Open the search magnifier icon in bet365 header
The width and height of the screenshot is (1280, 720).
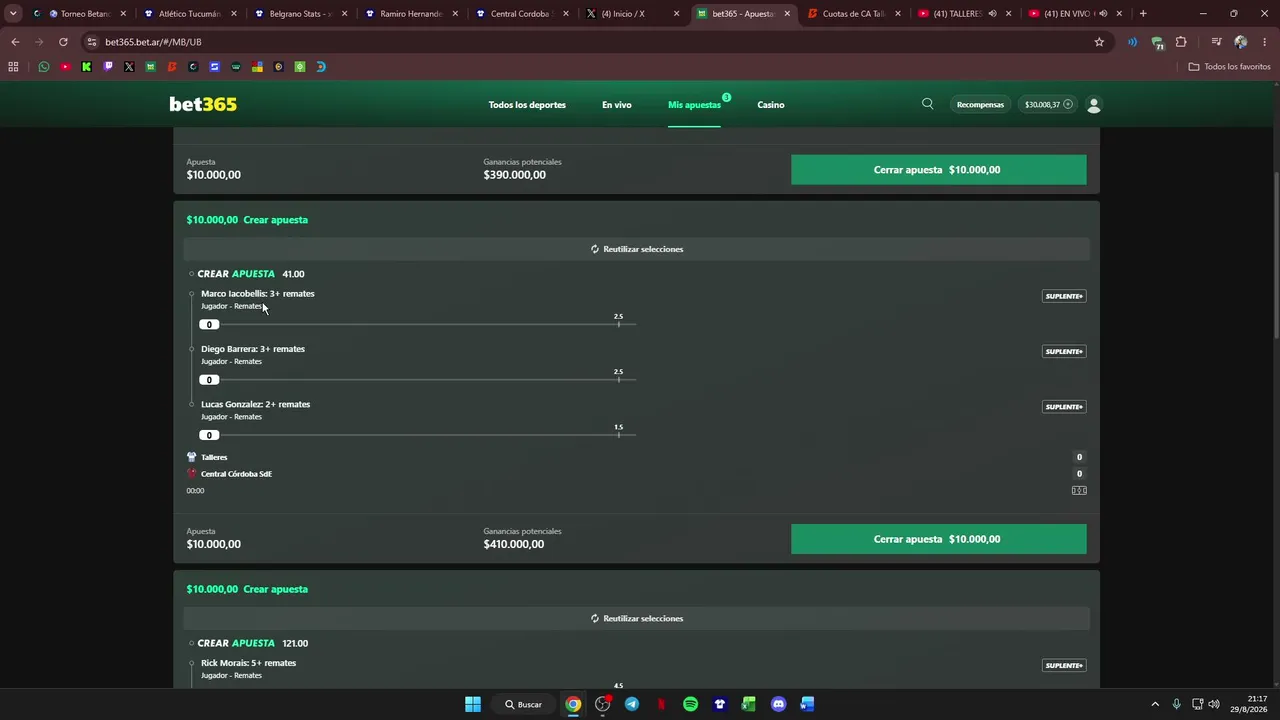click(928, 104)
